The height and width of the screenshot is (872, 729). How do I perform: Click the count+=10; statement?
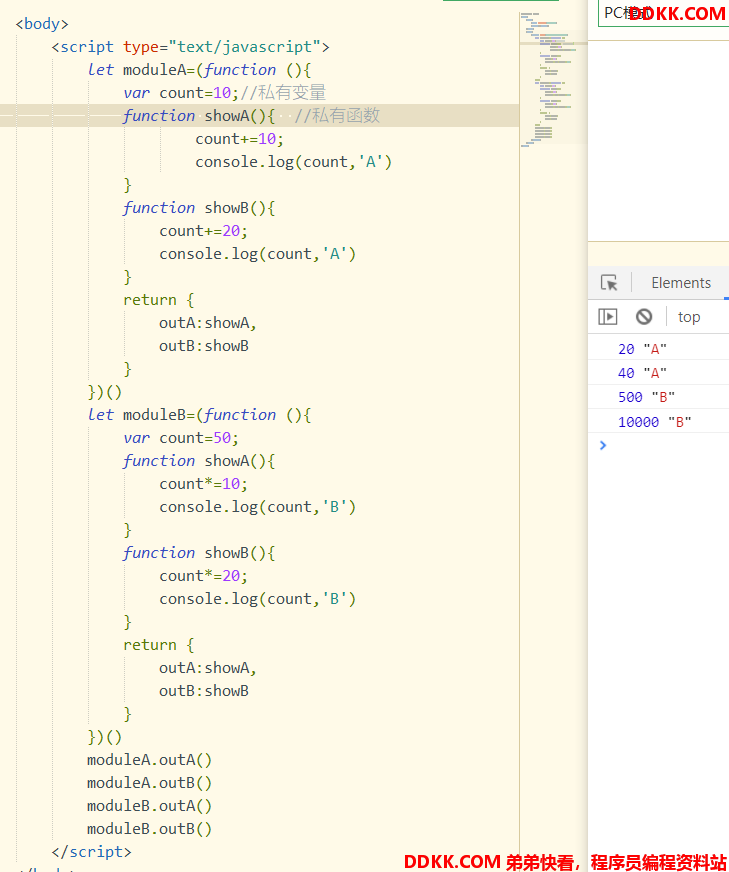239,138
